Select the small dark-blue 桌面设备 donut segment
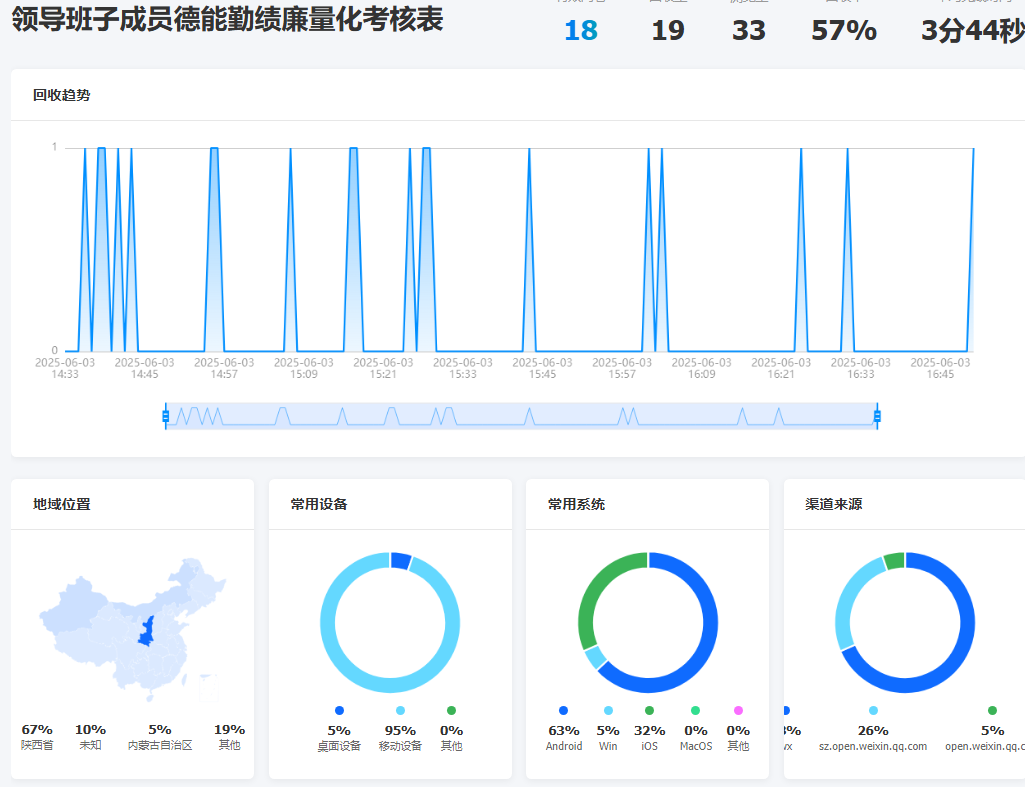 (400, 561)
